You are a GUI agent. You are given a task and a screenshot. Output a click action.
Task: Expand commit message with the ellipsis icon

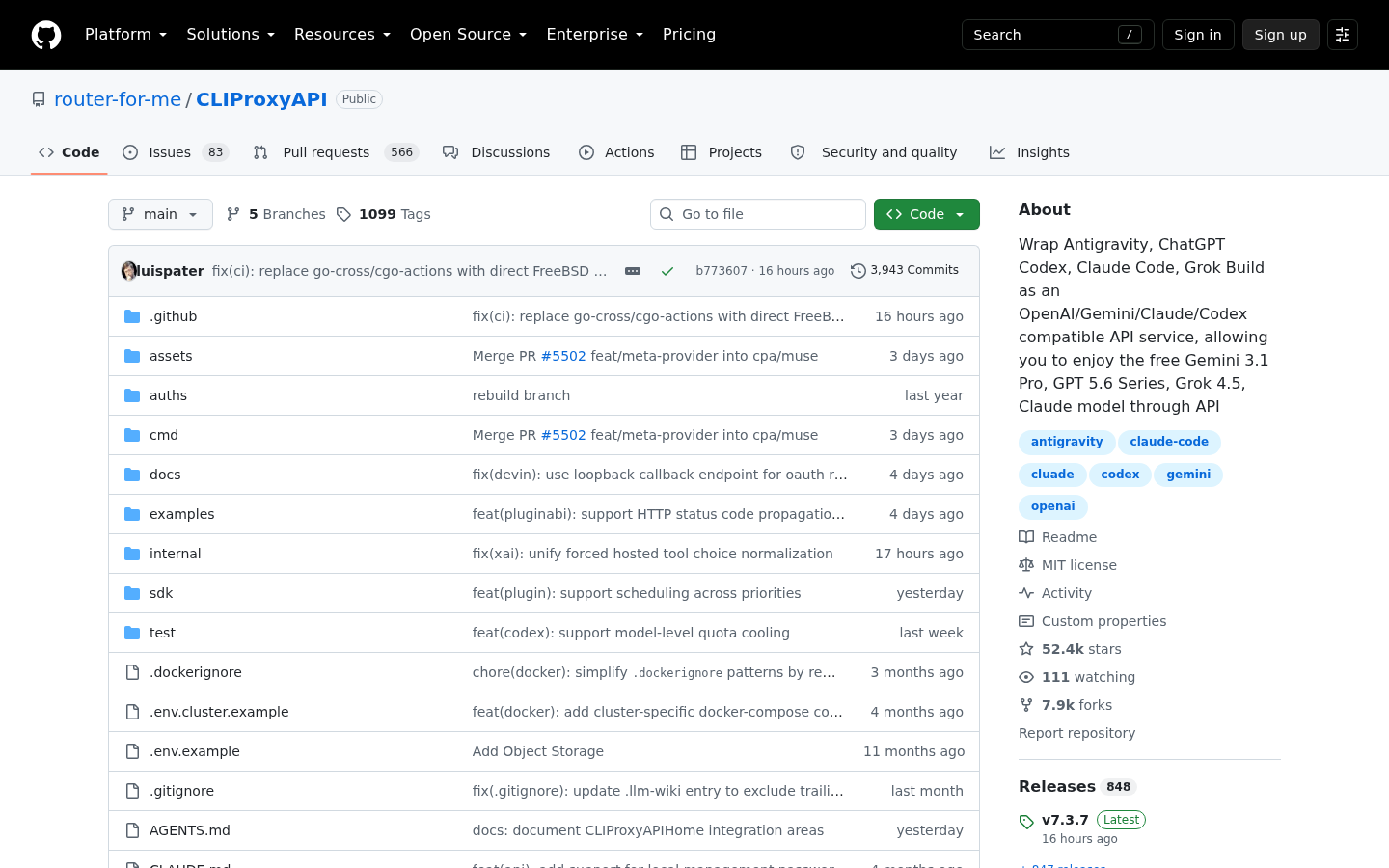tap(633, 271)
